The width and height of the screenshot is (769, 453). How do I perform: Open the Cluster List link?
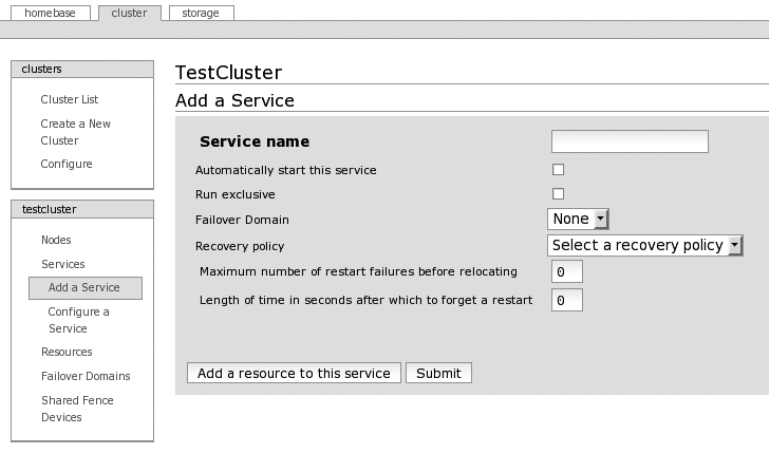coord(69,99)
